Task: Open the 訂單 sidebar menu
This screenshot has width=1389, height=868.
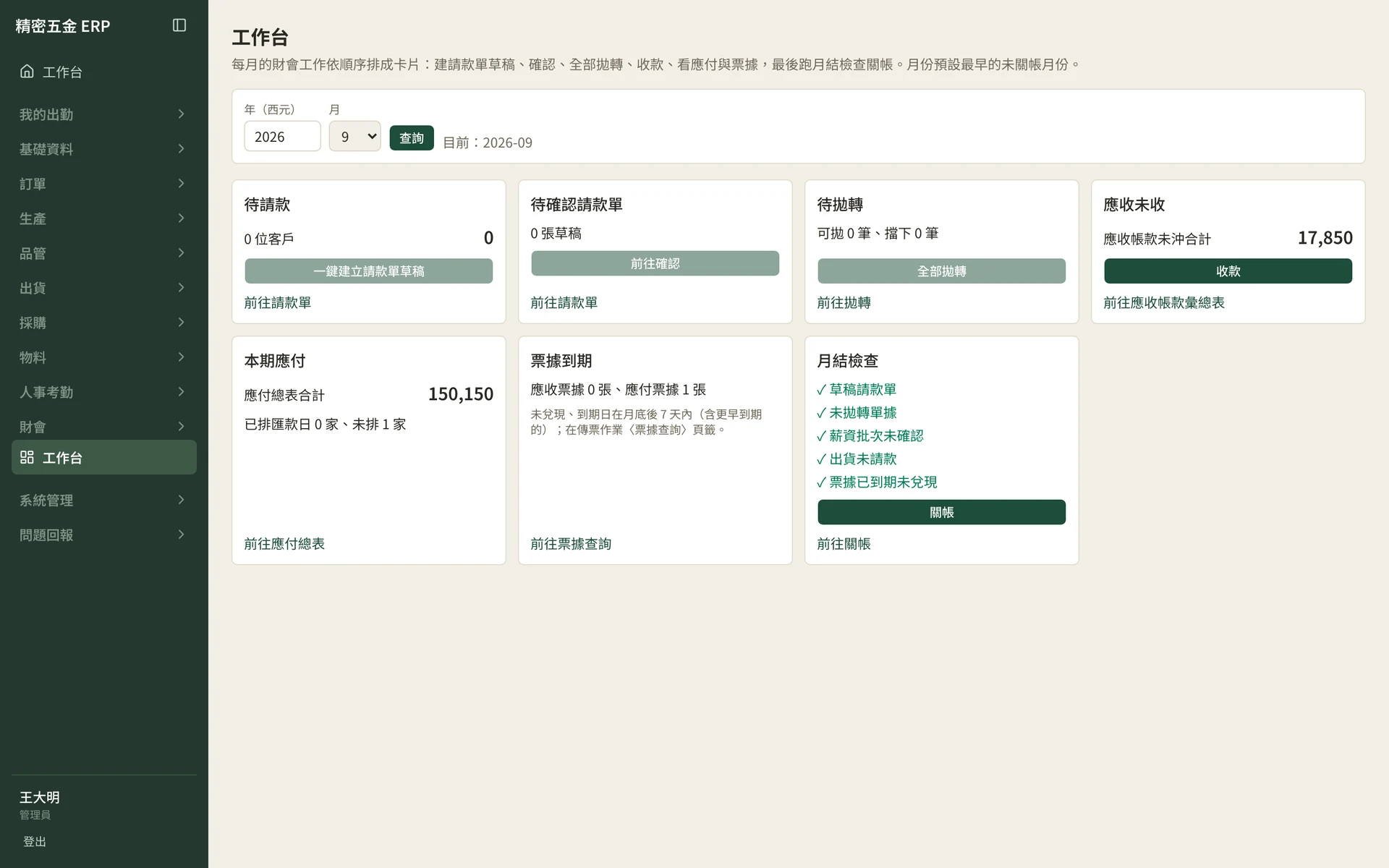Action: 104,184
